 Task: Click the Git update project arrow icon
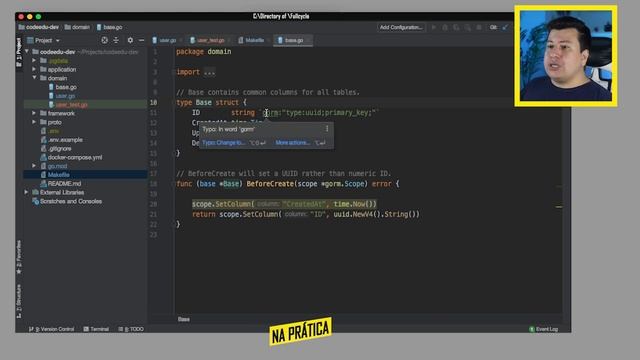tap(505, 27)
